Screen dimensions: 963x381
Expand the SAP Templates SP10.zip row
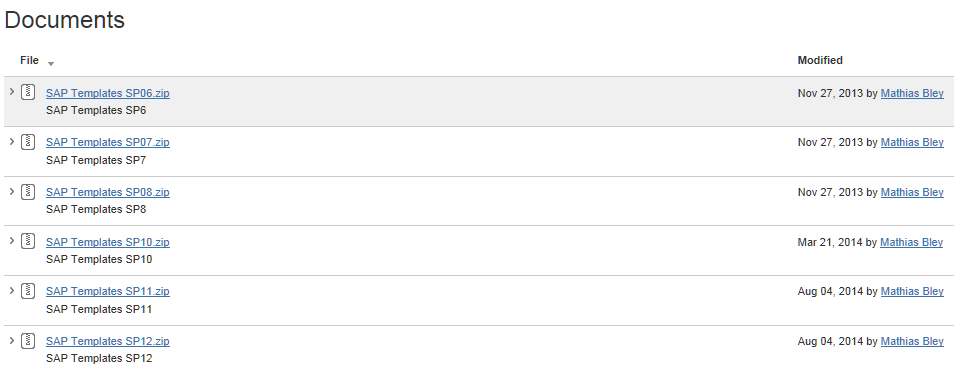pos(12,240)
